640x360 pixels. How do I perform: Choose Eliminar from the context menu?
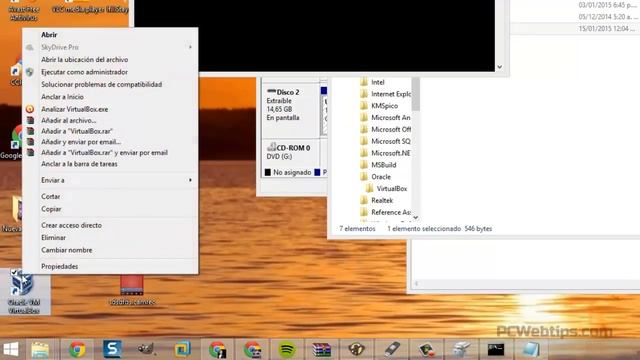click(110, 238)
